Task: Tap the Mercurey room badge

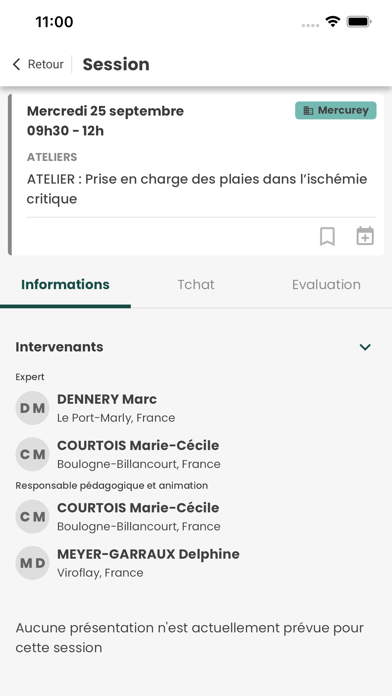Action: [336, 111]
